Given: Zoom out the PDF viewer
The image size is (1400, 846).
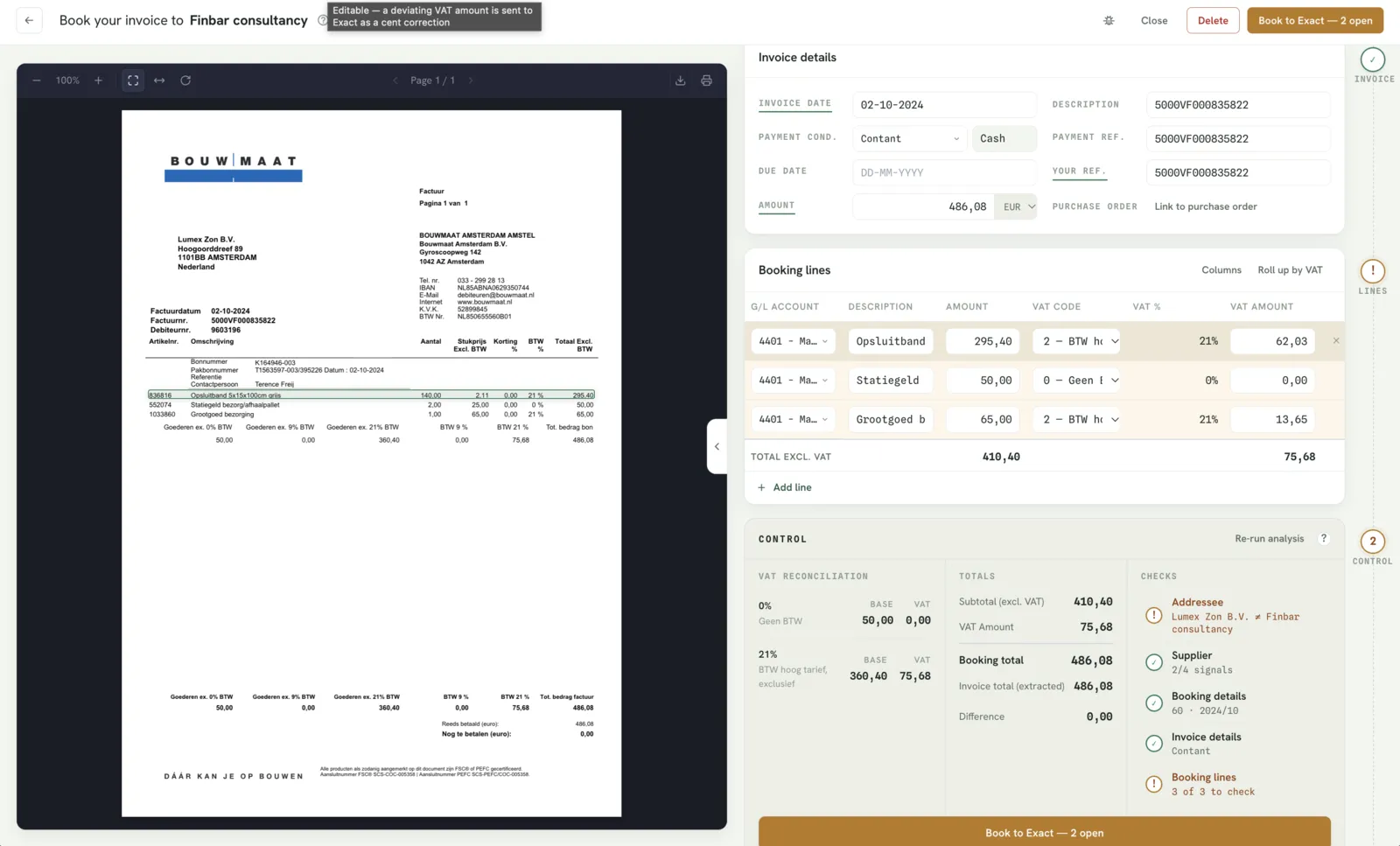Looking at the screenshot, I should click(x=37, y=80).
